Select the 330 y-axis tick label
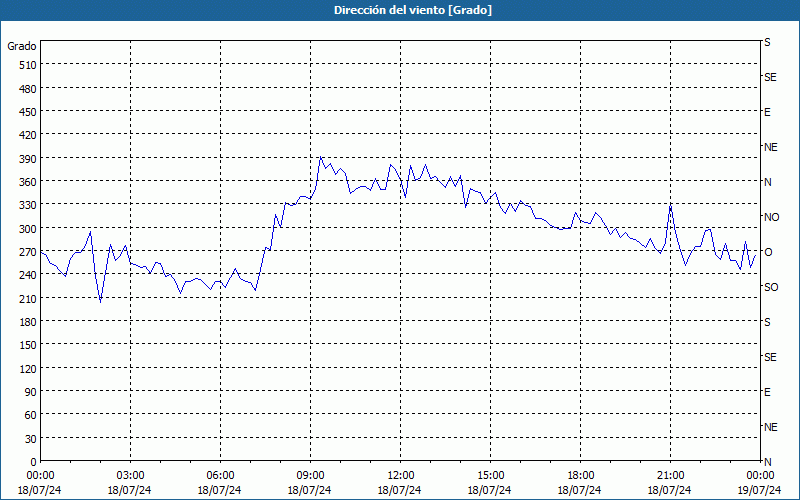Image resolution: width=800 pixels, height=500 pixels. (x=29, y=205)
